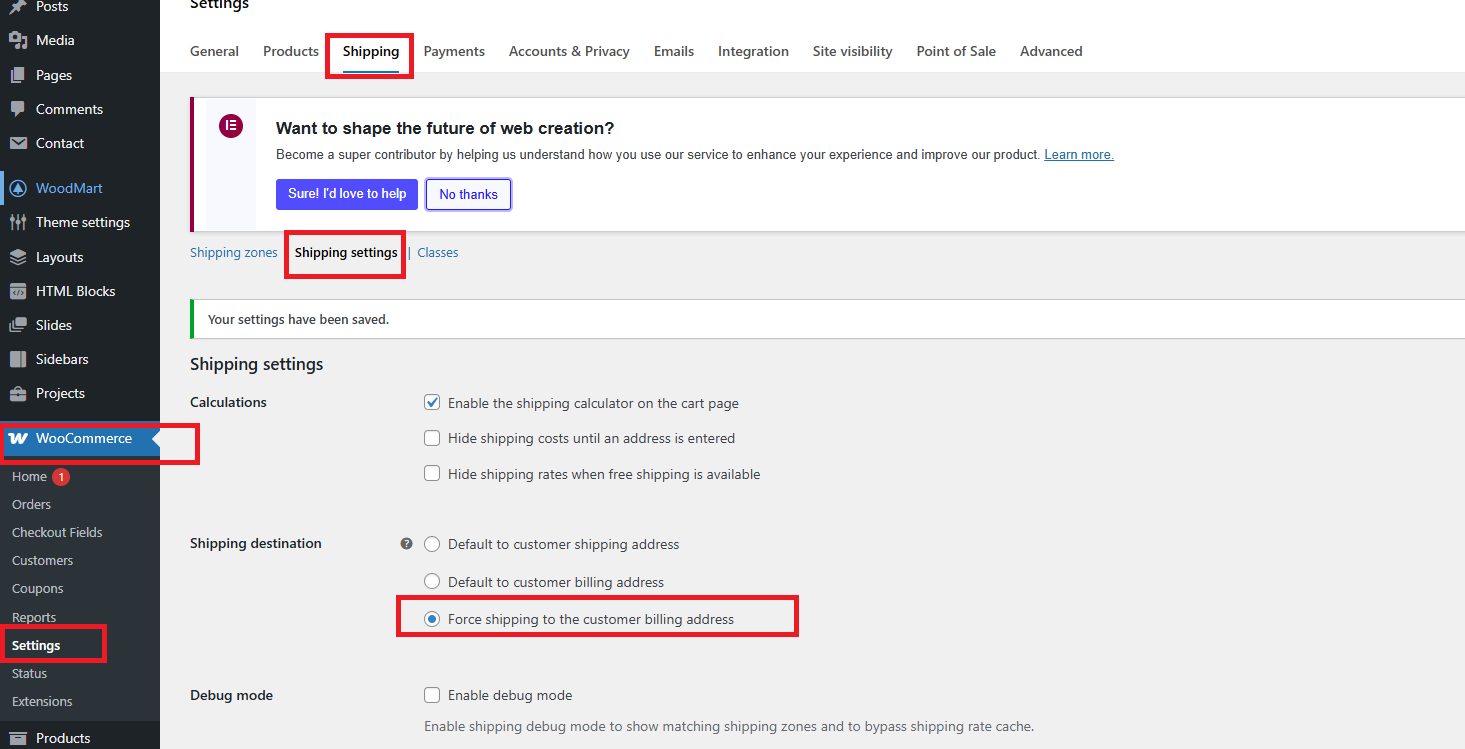Open WooCommerce Home submenu item
The height and width of the screenshot is (749, 1465).
point(29,477)
